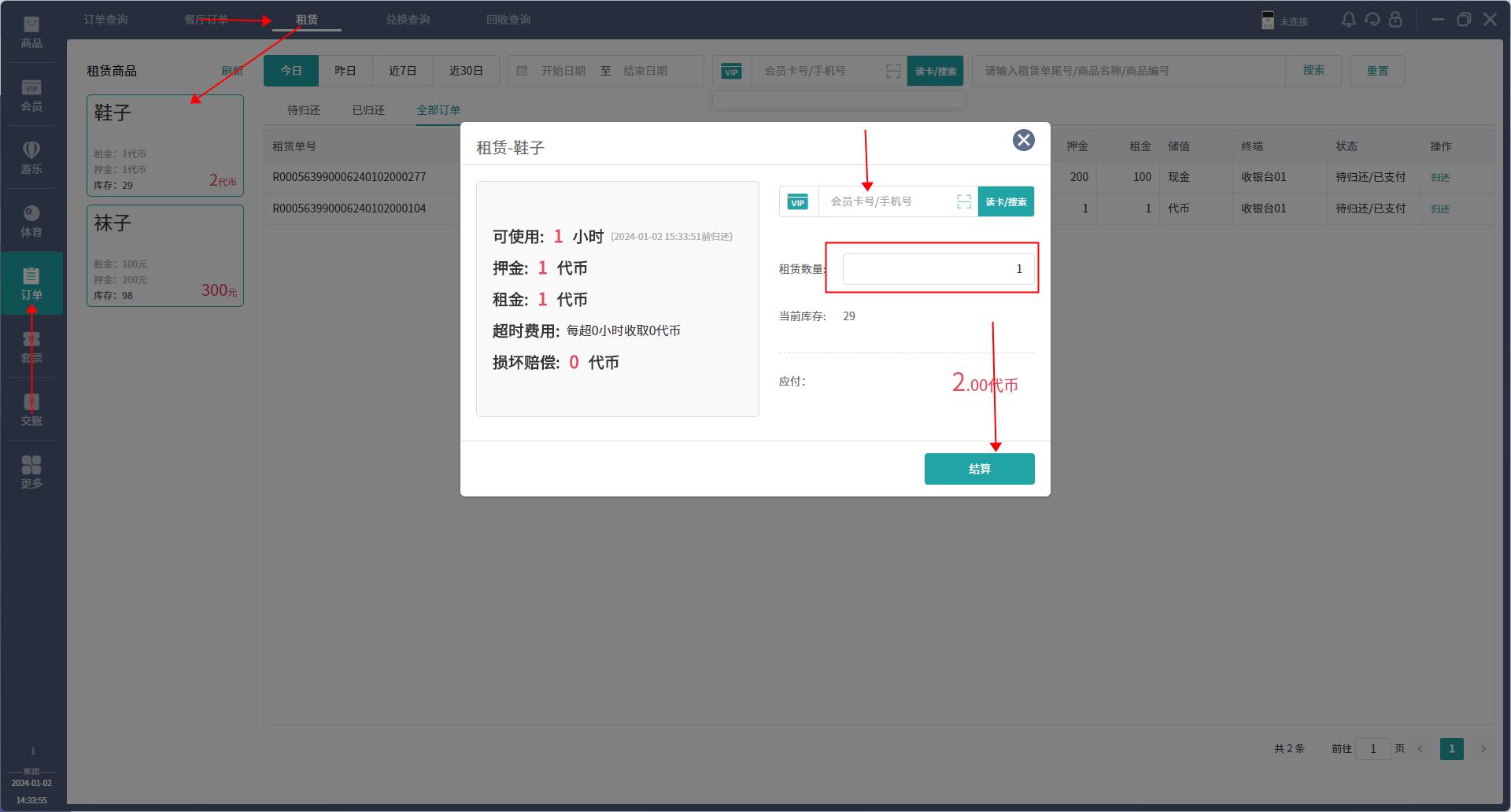Open the 体育 sidebar section
This screenshot has width=1511, height=812.
point(31,221)
